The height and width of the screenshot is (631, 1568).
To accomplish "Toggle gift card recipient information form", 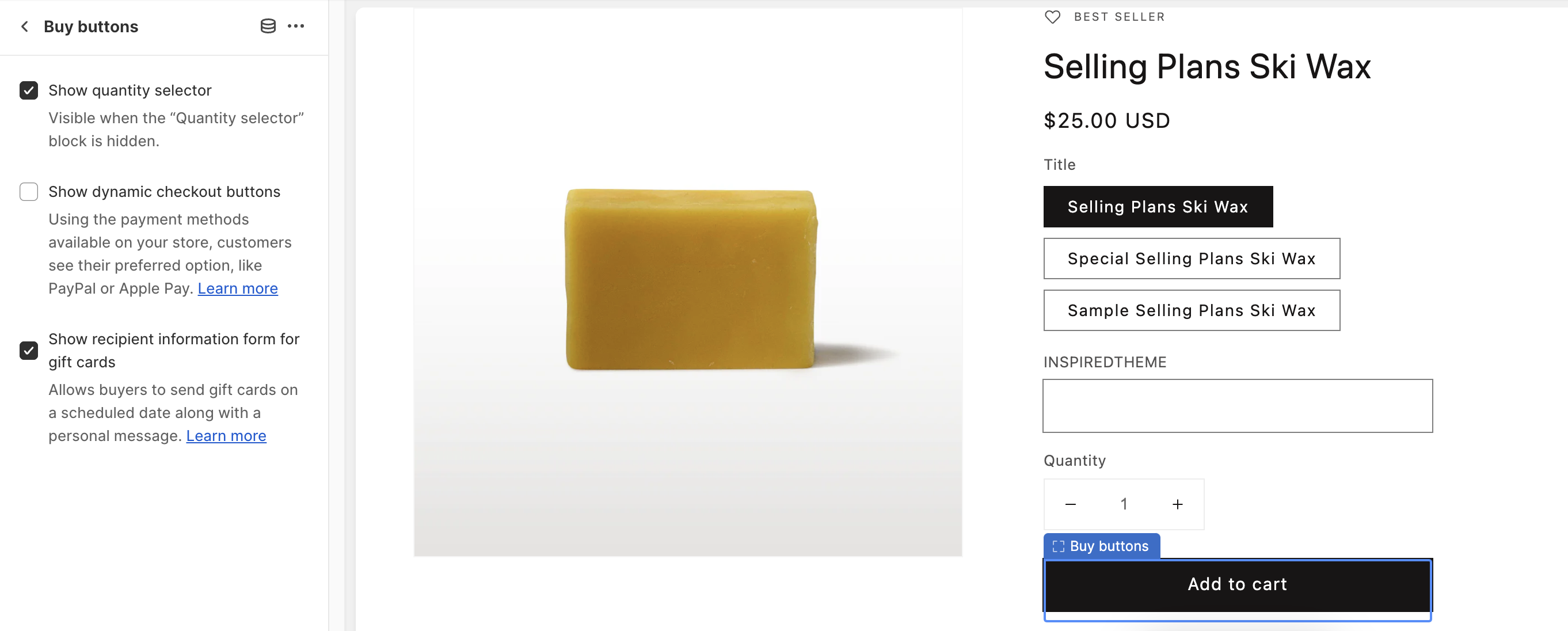I will coord(29,351).
